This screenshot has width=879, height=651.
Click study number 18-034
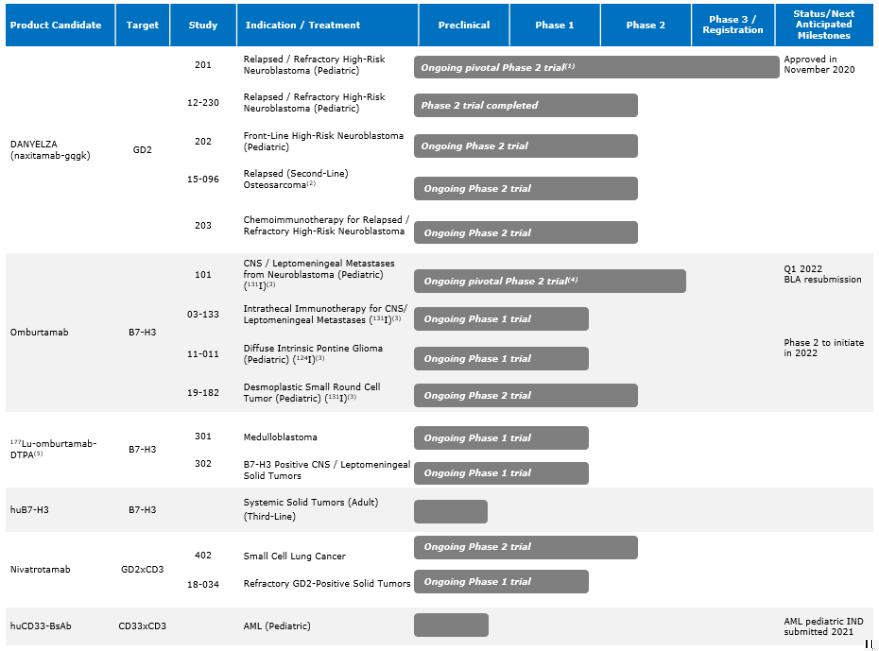(203, 584)
